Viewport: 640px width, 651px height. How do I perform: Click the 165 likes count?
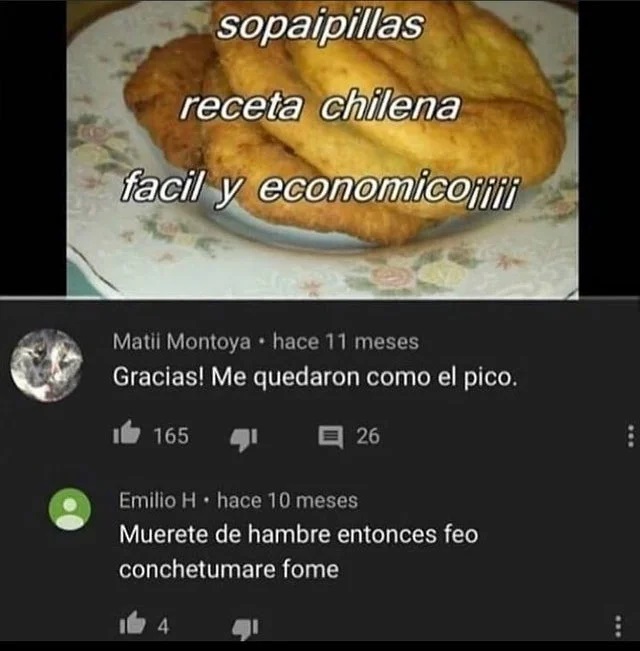click(x=171, y=436)
